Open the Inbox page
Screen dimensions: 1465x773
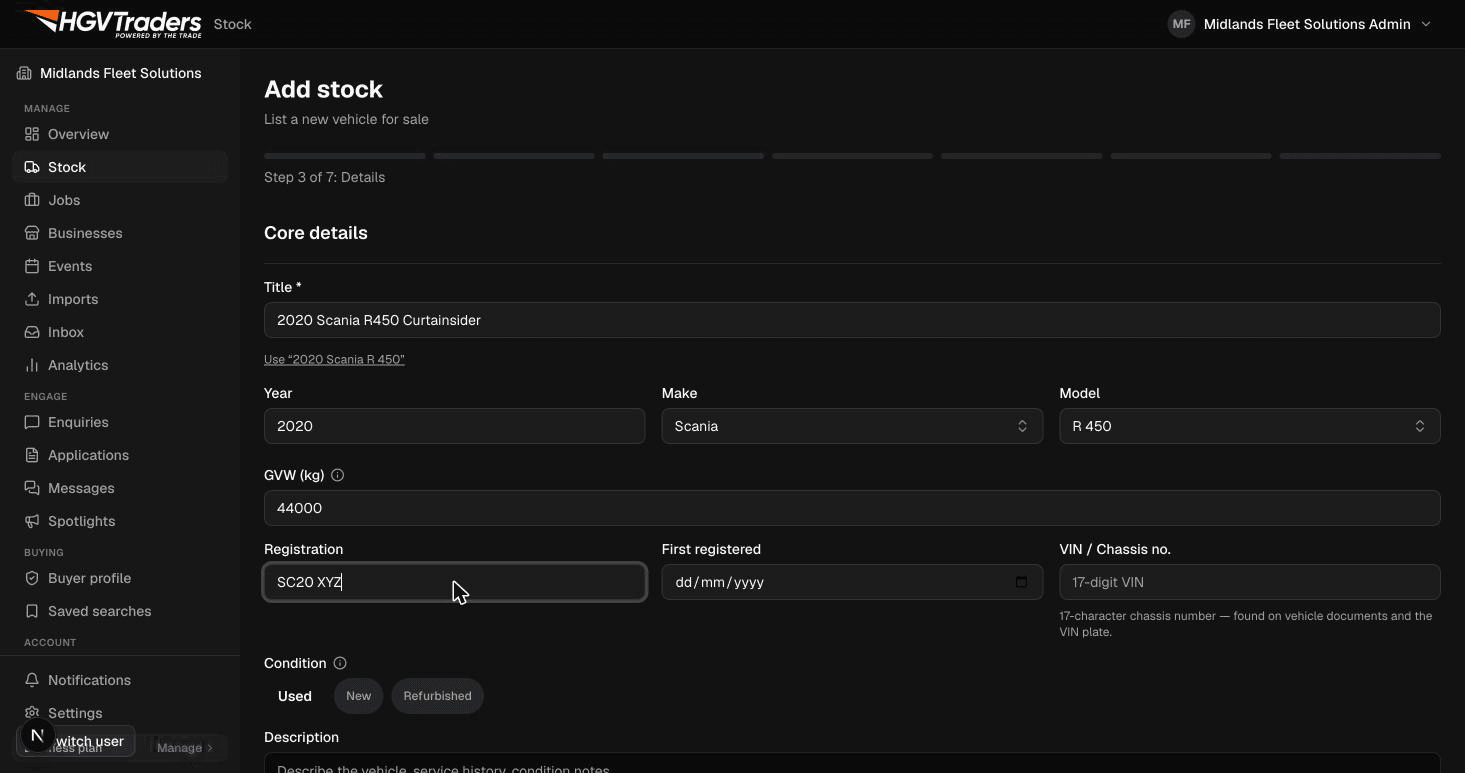pos(120,332)
